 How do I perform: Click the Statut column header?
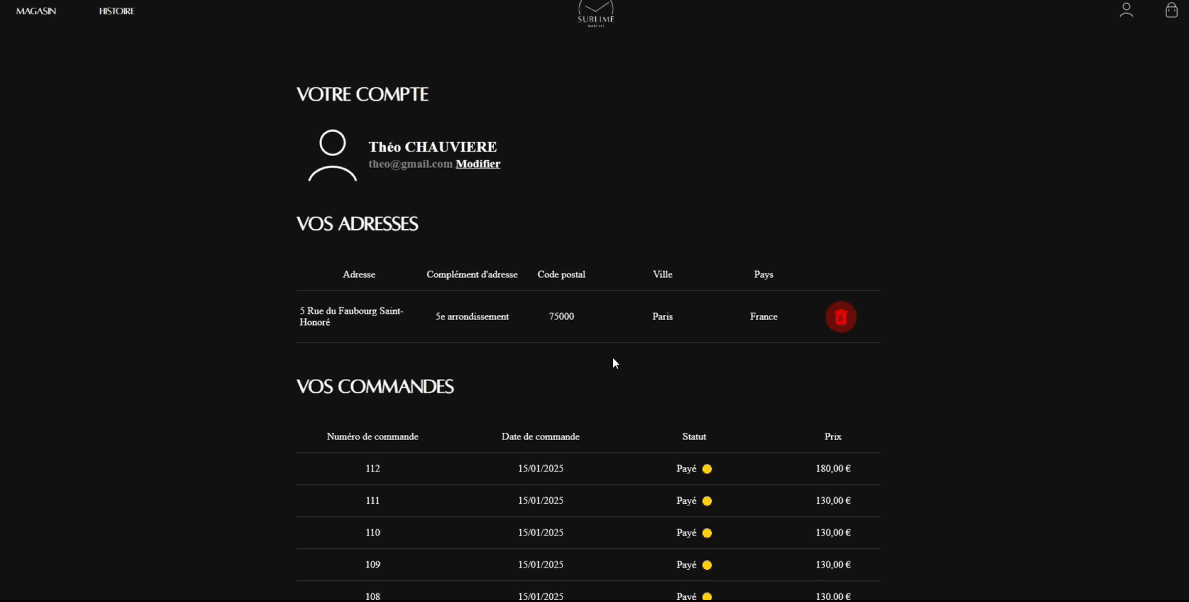(x=694, y=437)
